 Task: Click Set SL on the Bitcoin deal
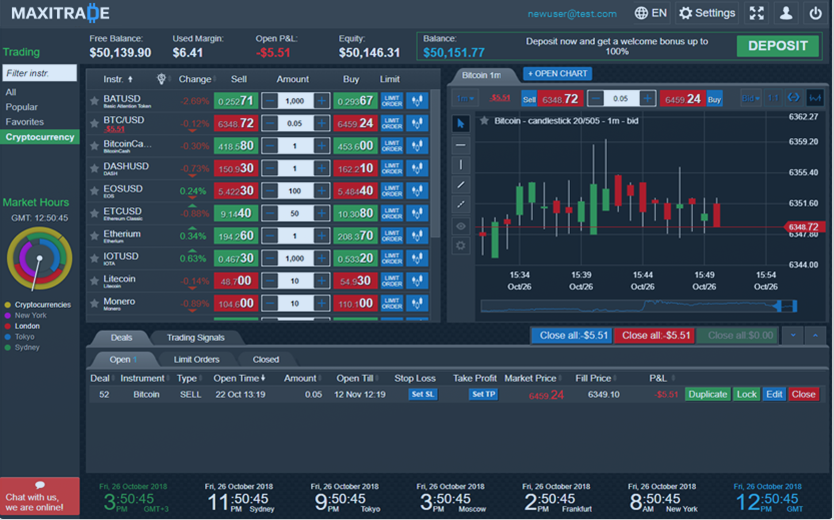[423, 394]
